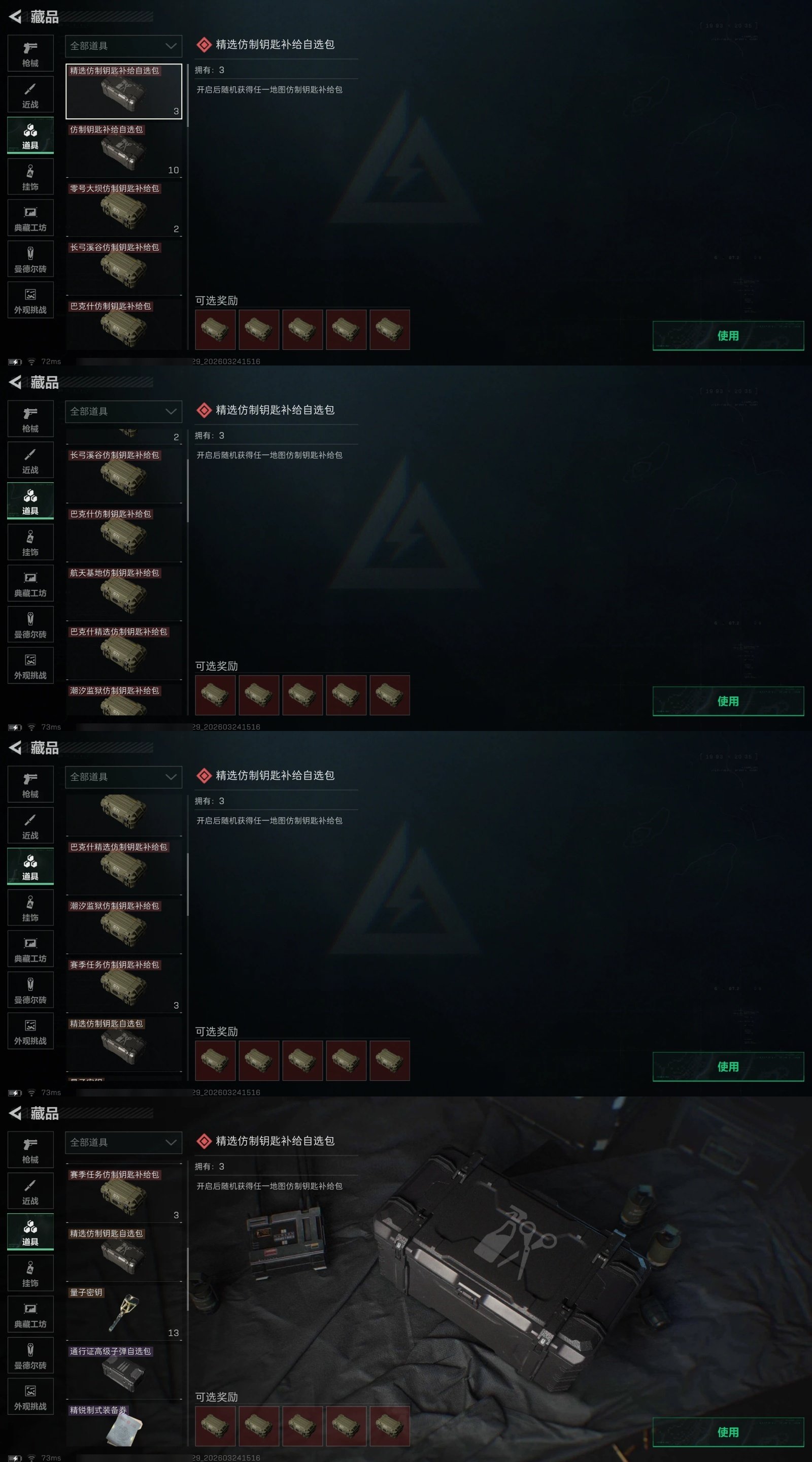The width and height of the screenshot is (812, 1462).
Task: Open 外观挑战 category beside 精锐制式装备券 item
Action: point(30,1396)
